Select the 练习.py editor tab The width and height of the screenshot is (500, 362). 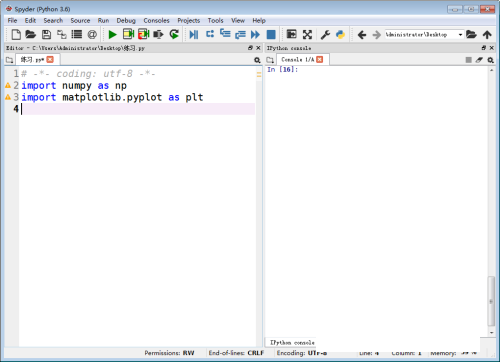32,60
